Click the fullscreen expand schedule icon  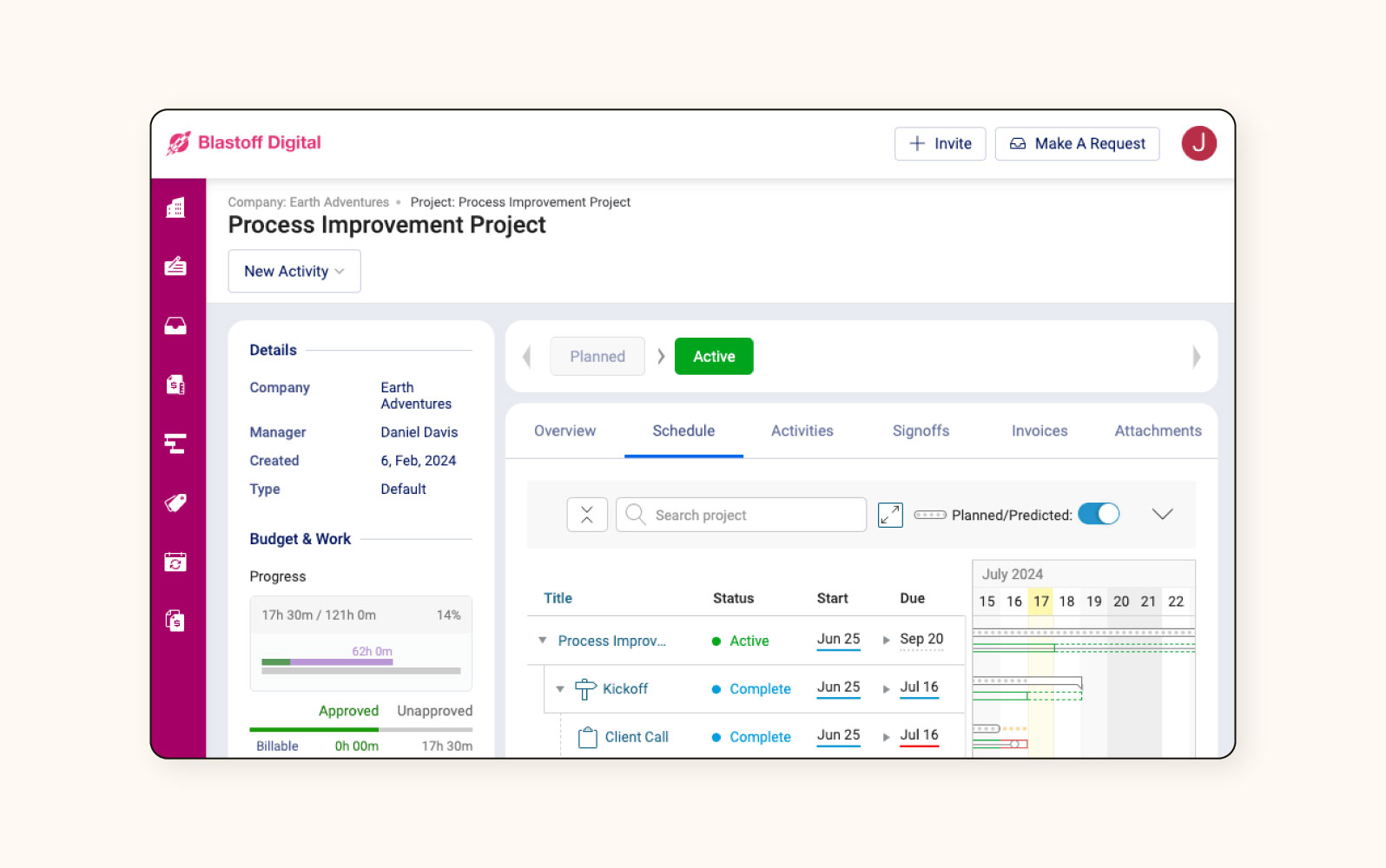[x=890, y=515]
